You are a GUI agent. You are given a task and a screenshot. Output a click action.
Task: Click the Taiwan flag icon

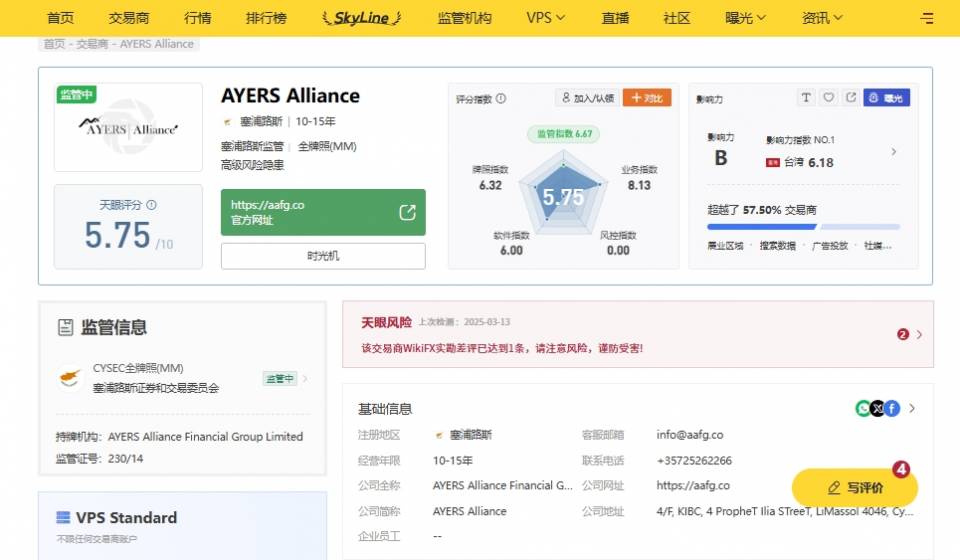coord(773,162)
